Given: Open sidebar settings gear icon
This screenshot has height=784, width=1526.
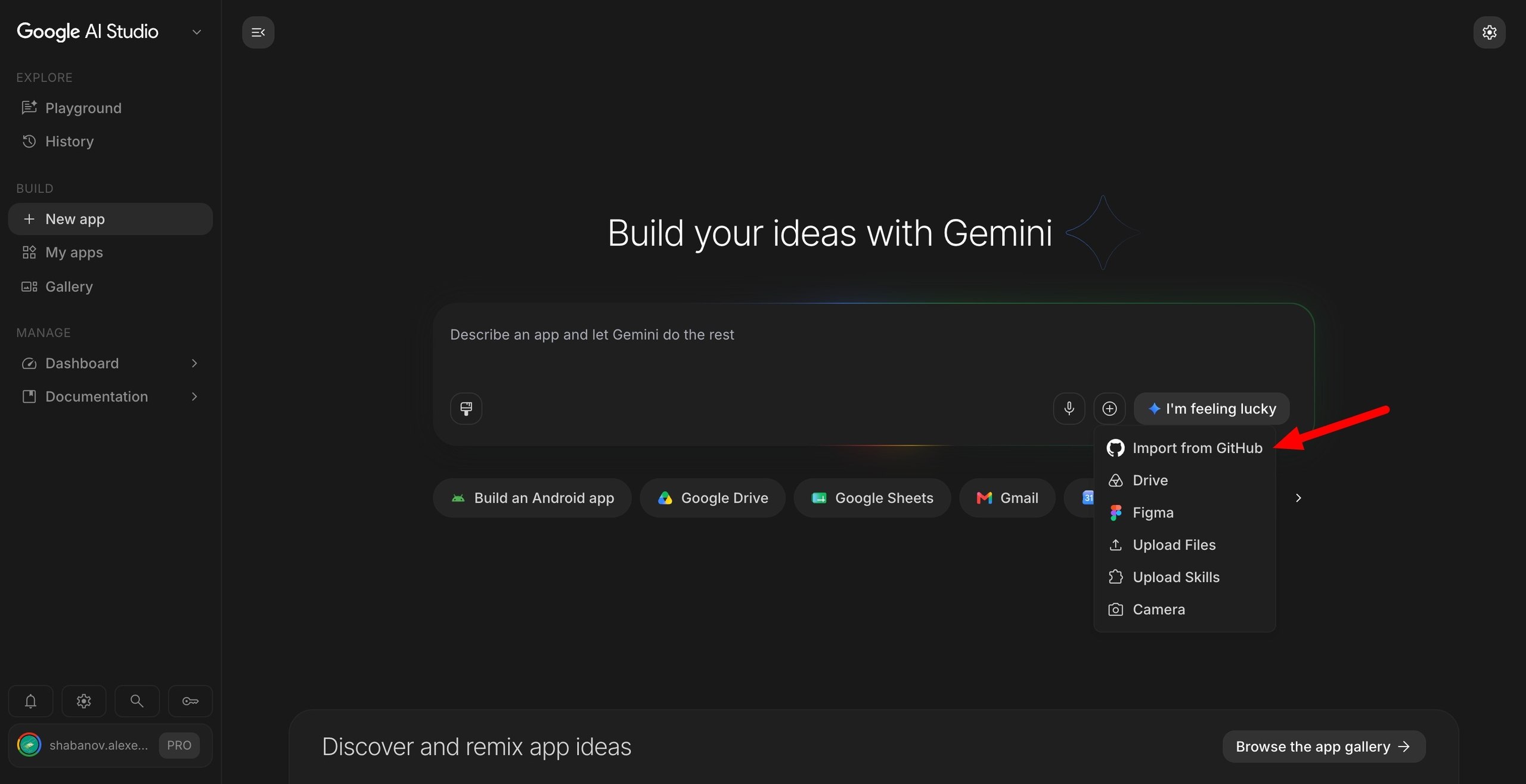Looking at the screenshot, I should coord(84,701).
